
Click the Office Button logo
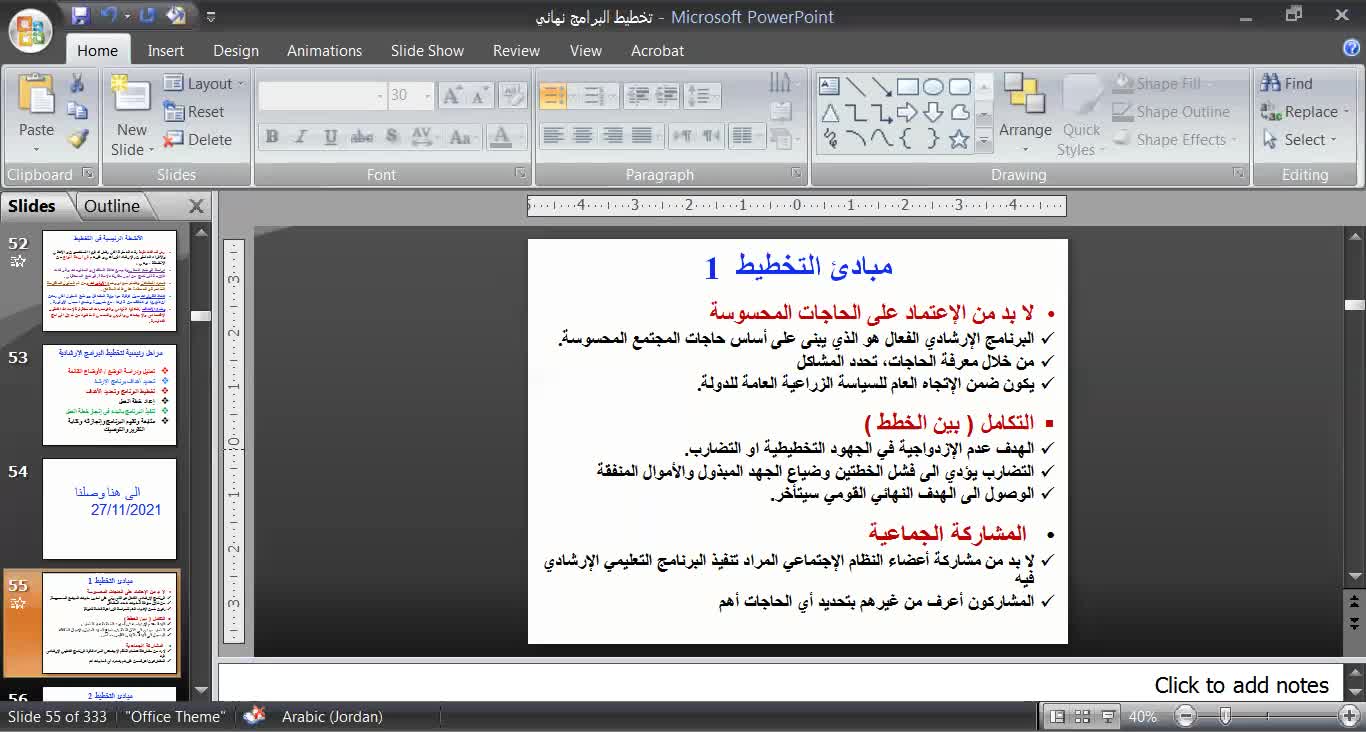click(x=30, y=29)
